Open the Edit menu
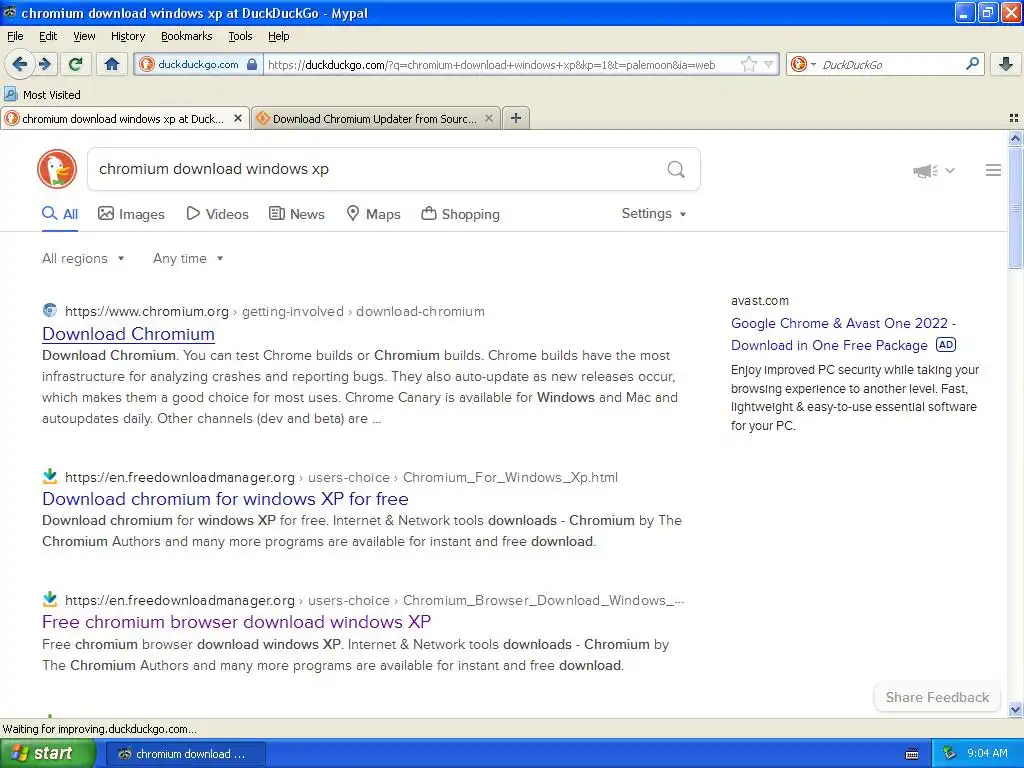 pos(48,36)
